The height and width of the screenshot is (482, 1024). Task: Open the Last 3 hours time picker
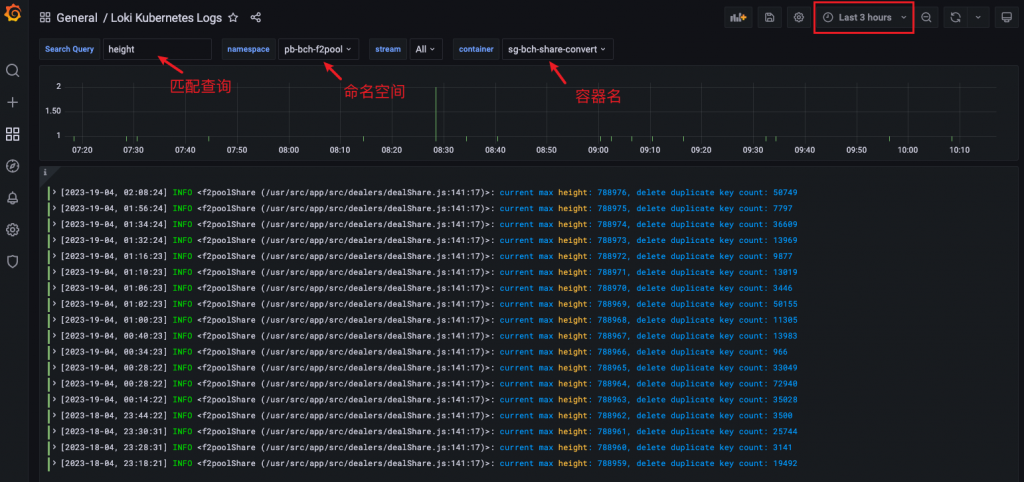point(865,18)
